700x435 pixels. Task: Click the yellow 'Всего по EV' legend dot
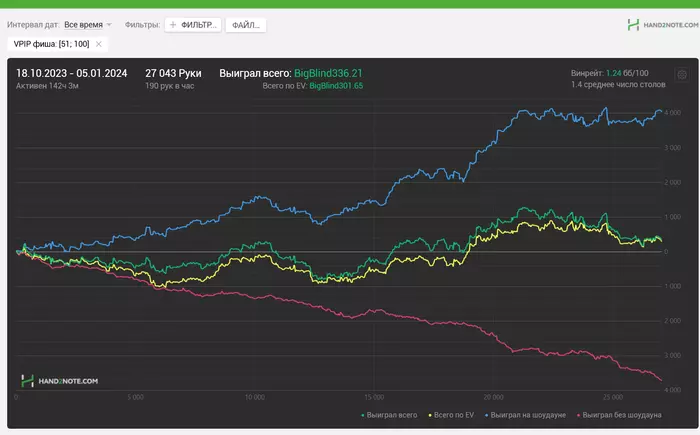pos(430,415)
